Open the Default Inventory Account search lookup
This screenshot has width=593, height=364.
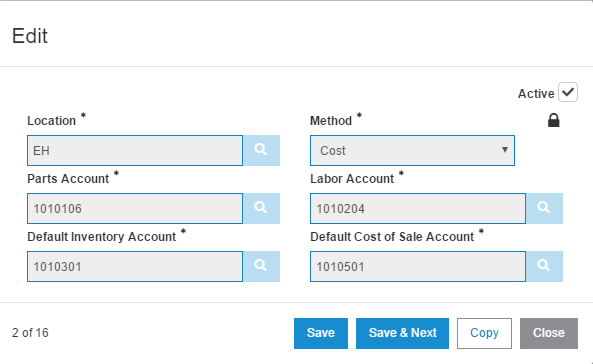pos(261,266)
